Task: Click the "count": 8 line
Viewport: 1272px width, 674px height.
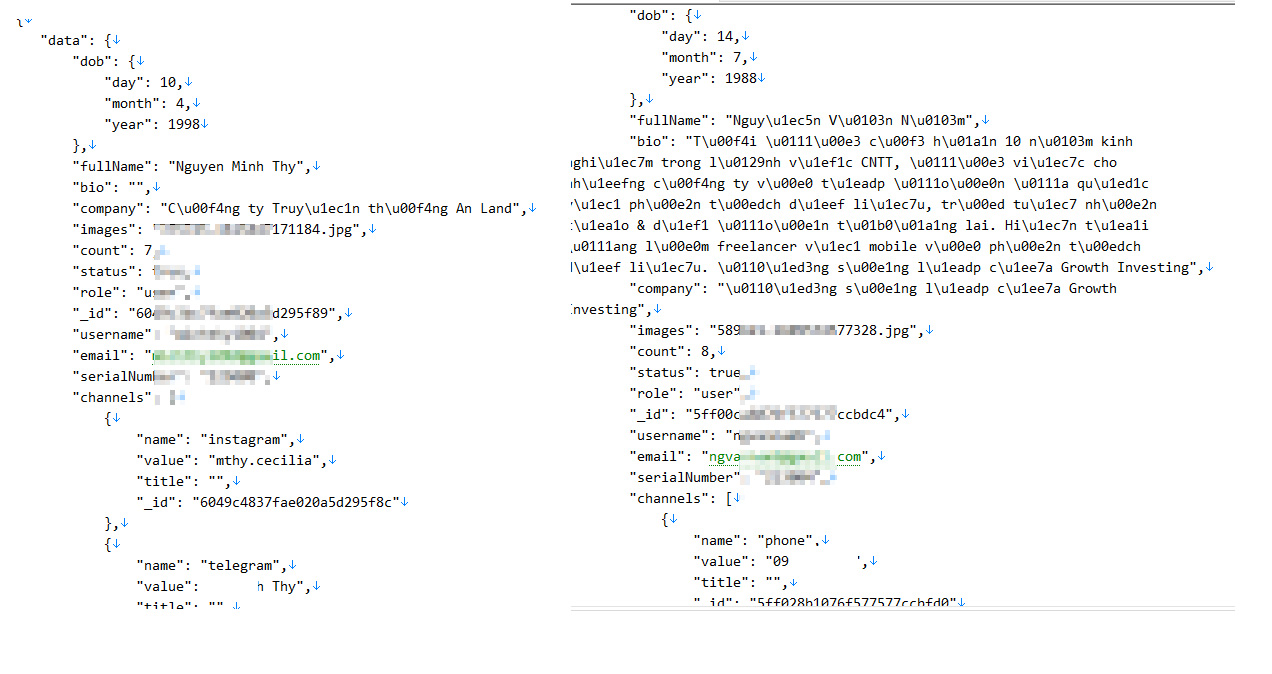Action: click(670, 351)
